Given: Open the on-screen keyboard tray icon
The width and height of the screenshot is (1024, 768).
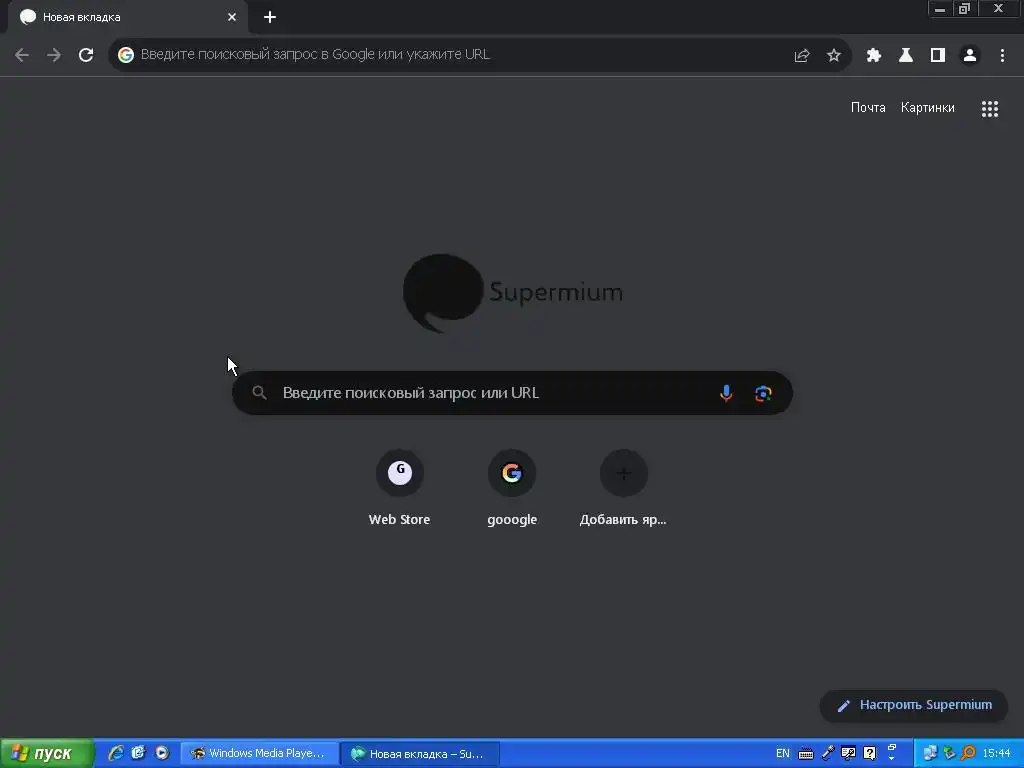Looking at the screenshot, I should coord(806,754).
